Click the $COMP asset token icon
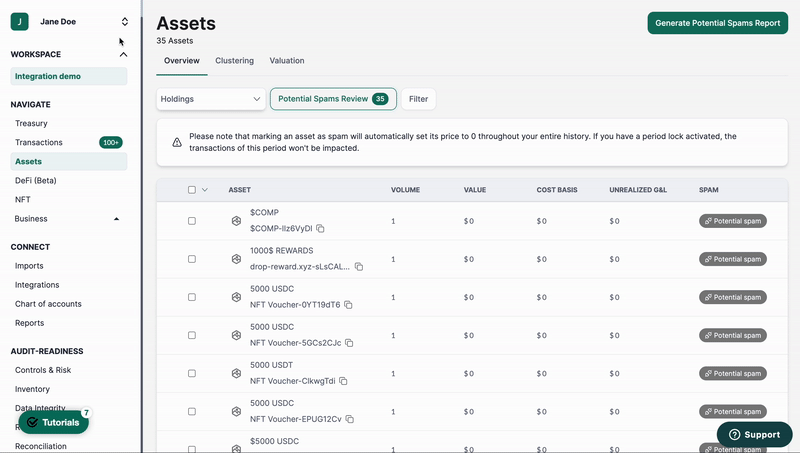Screen dimensions: 800x453 [x=236, y=221]
